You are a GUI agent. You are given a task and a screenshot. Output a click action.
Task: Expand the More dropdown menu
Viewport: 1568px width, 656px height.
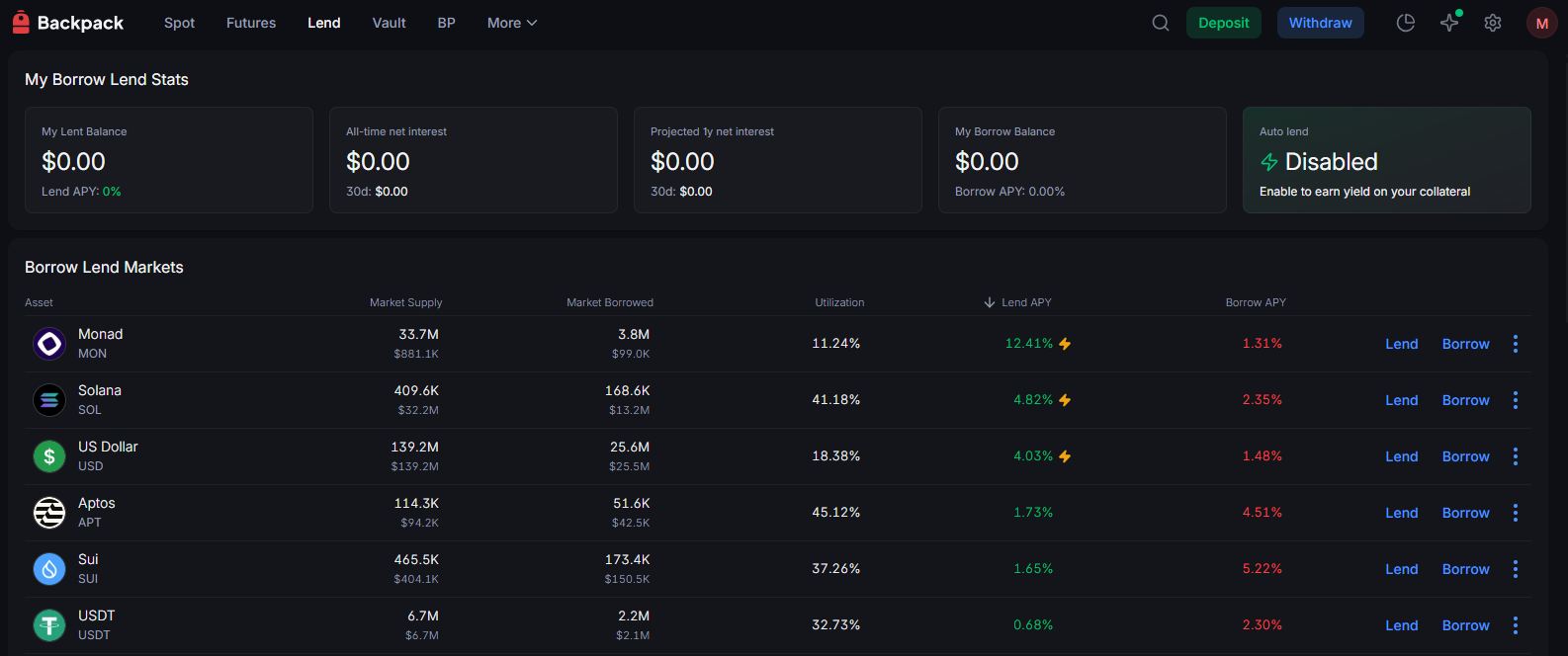[x=511, y=23]
